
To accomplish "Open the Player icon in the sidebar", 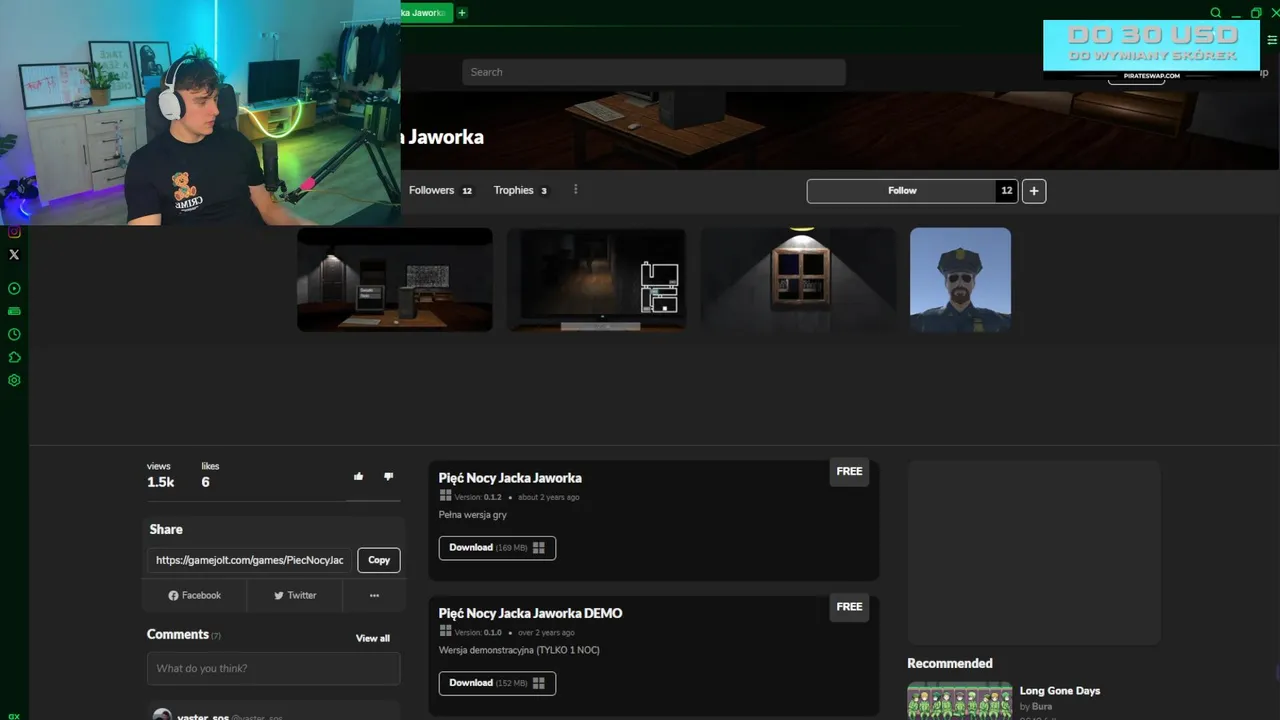I will tap(14, 289).
